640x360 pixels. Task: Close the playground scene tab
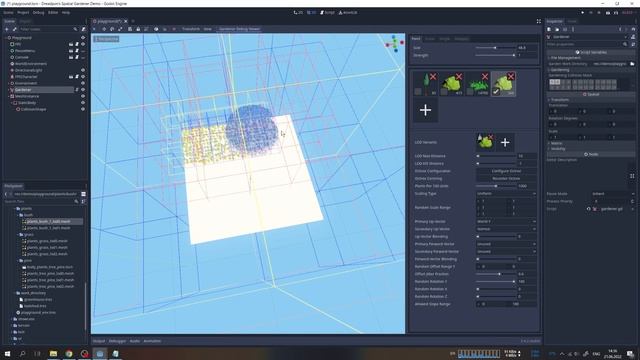126,21
